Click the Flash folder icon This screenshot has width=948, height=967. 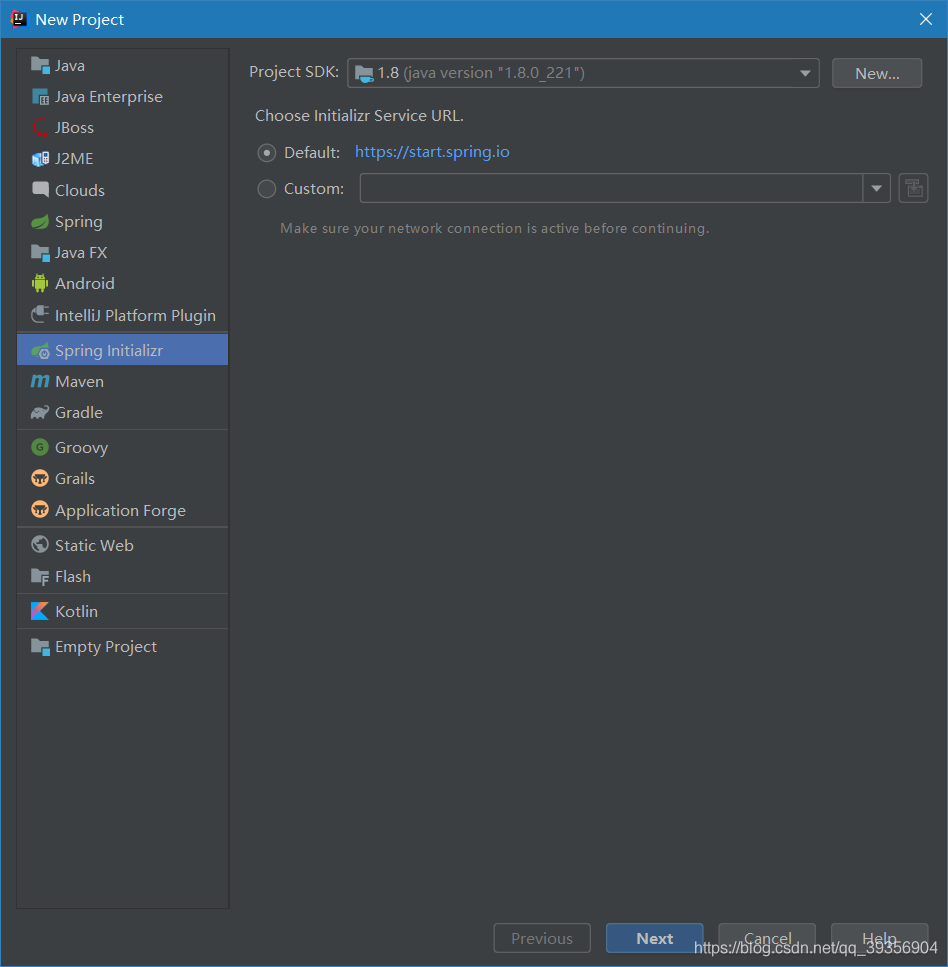click(40, 576)
